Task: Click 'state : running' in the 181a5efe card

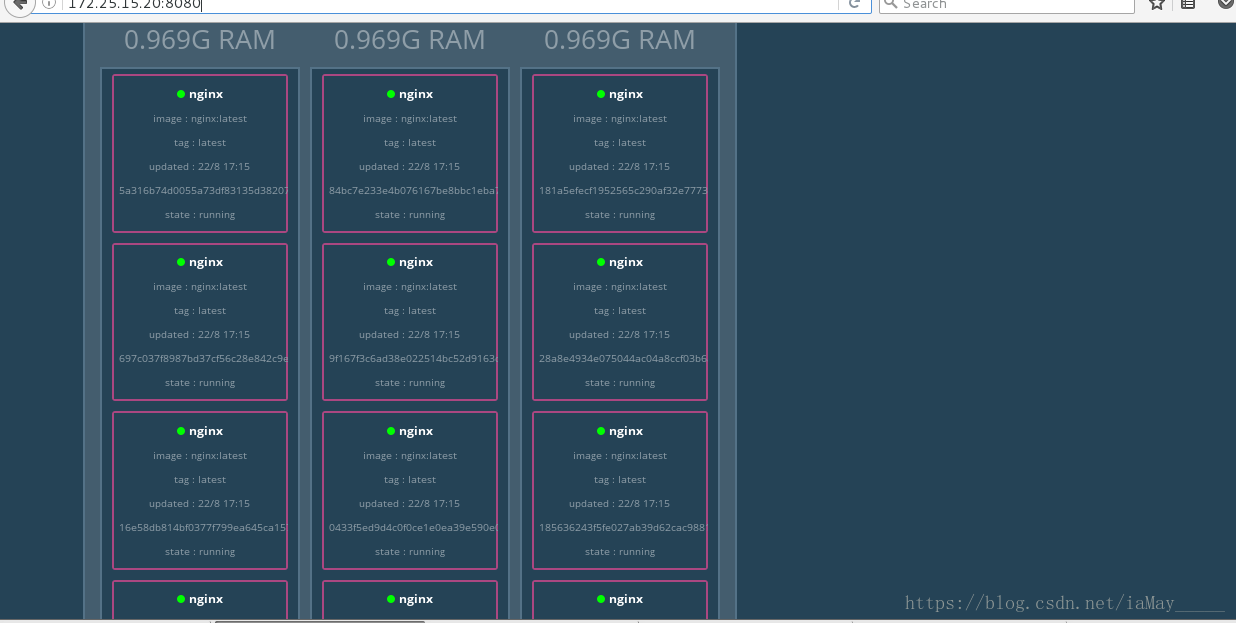Action: point(620,215)
